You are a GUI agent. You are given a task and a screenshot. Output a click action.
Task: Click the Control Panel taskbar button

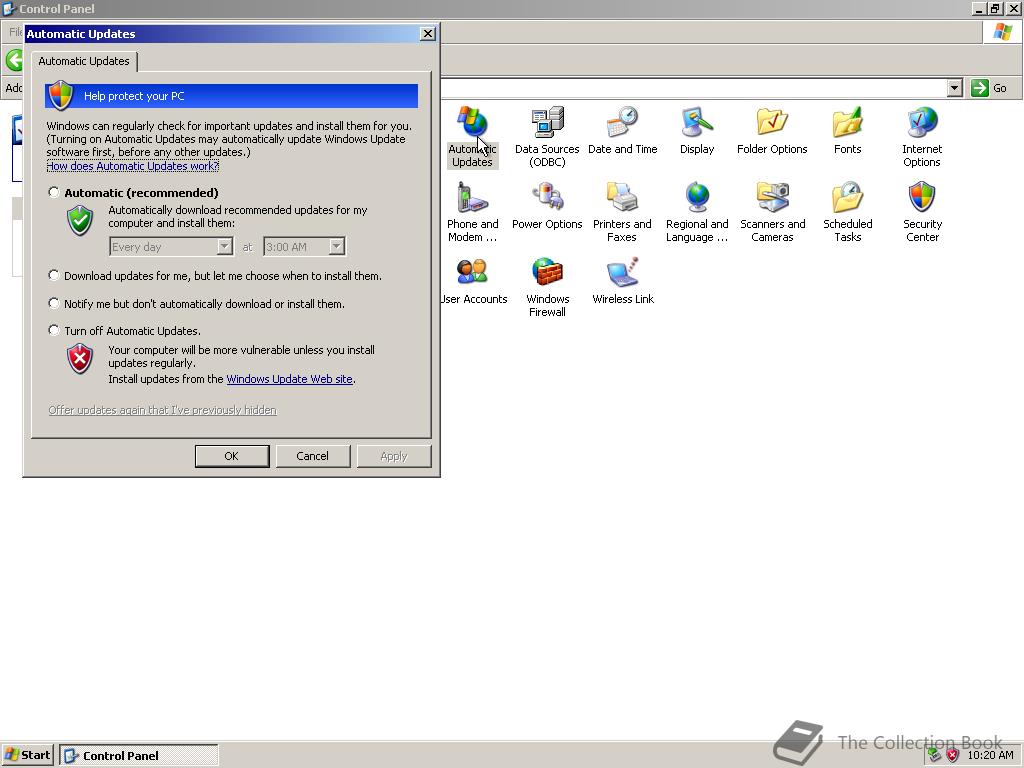coord(139,756)
